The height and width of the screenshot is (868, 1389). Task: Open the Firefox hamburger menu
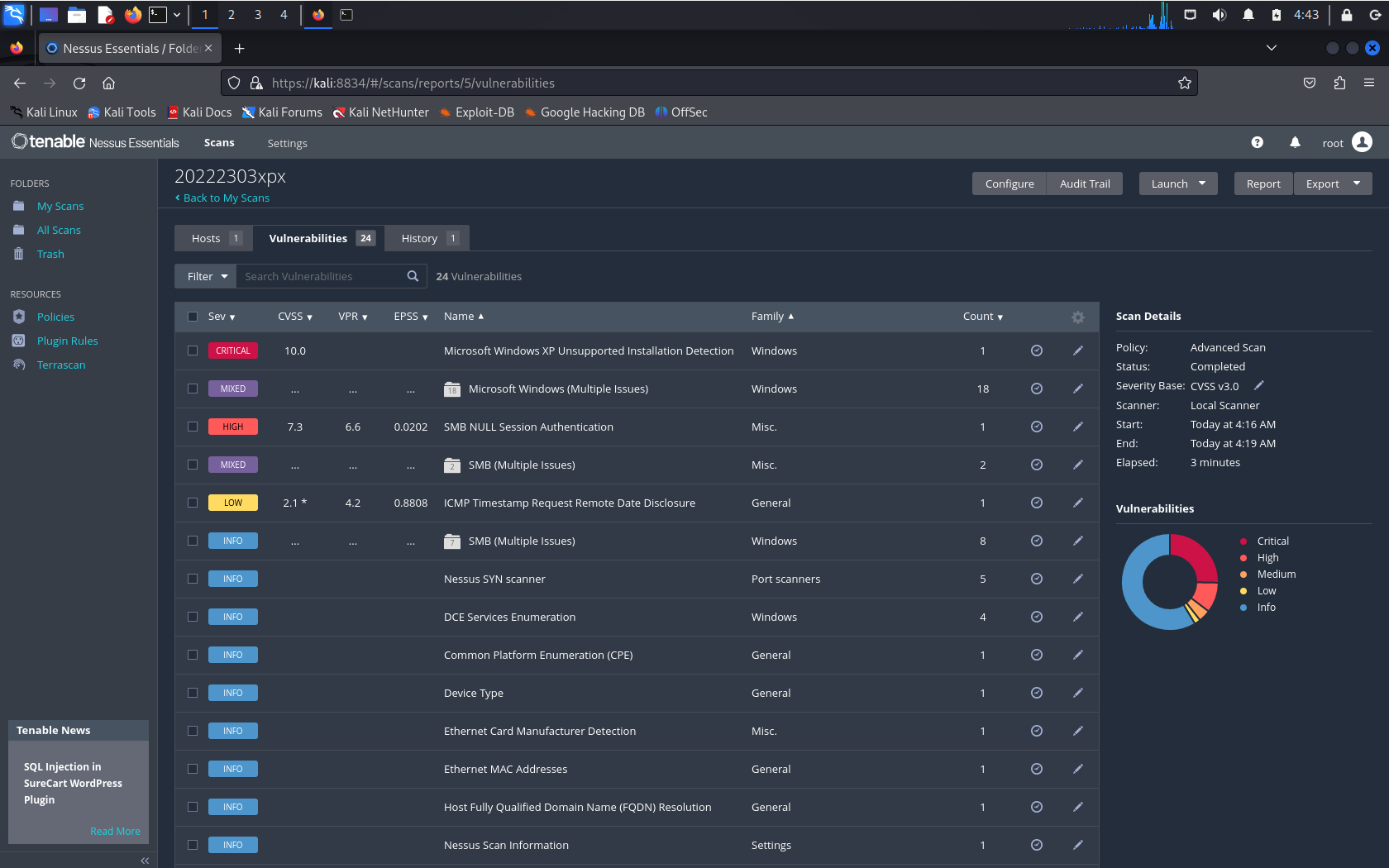click(x=1369, y=83)
